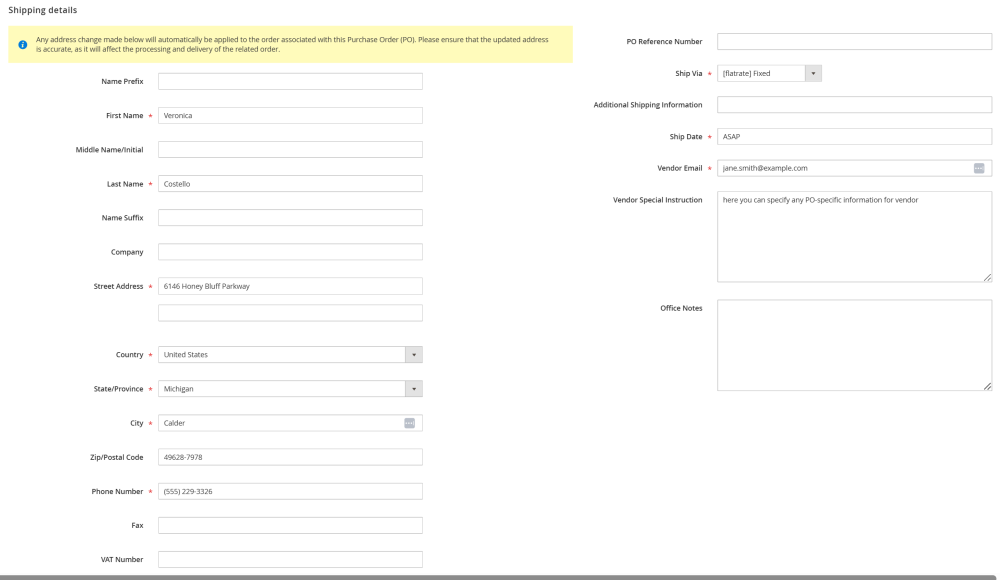Click resize handle of Vendor Special Instruction
Screen dimensions: 1000x580
(987, 278)
